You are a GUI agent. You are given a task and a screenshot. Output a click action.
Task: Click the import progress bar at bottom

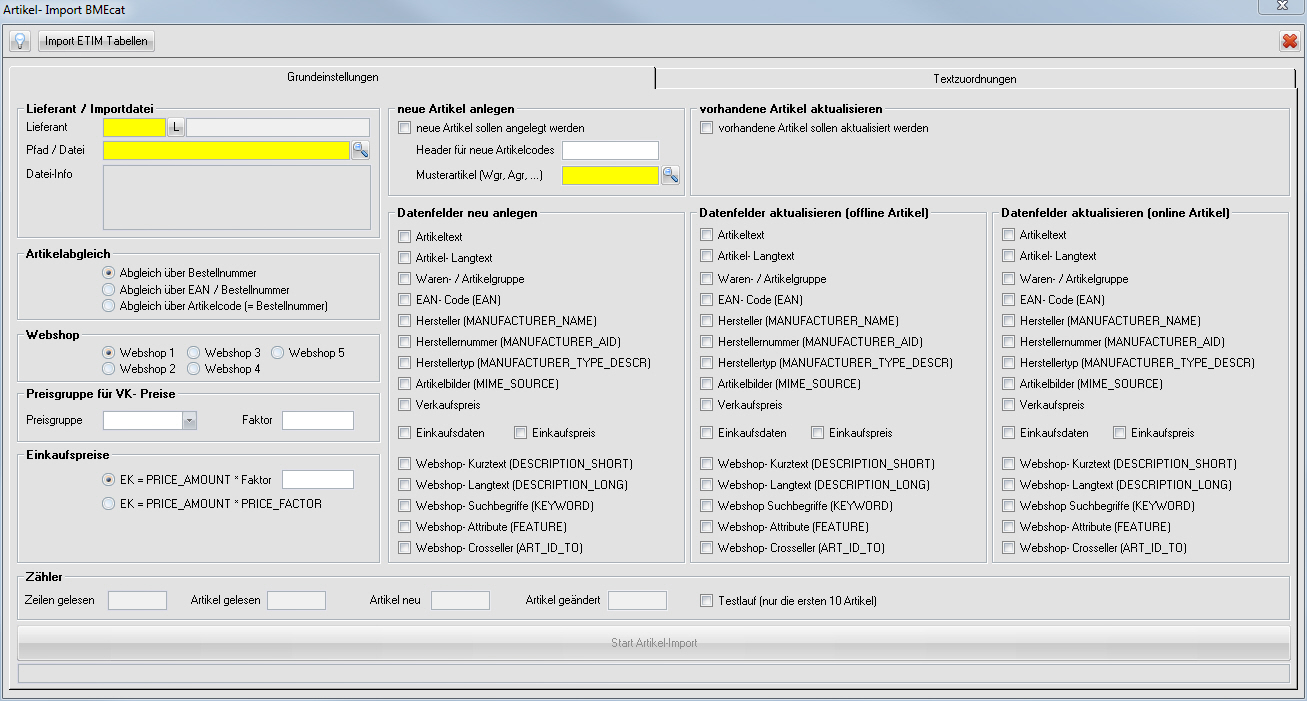[x=654, y=674]
